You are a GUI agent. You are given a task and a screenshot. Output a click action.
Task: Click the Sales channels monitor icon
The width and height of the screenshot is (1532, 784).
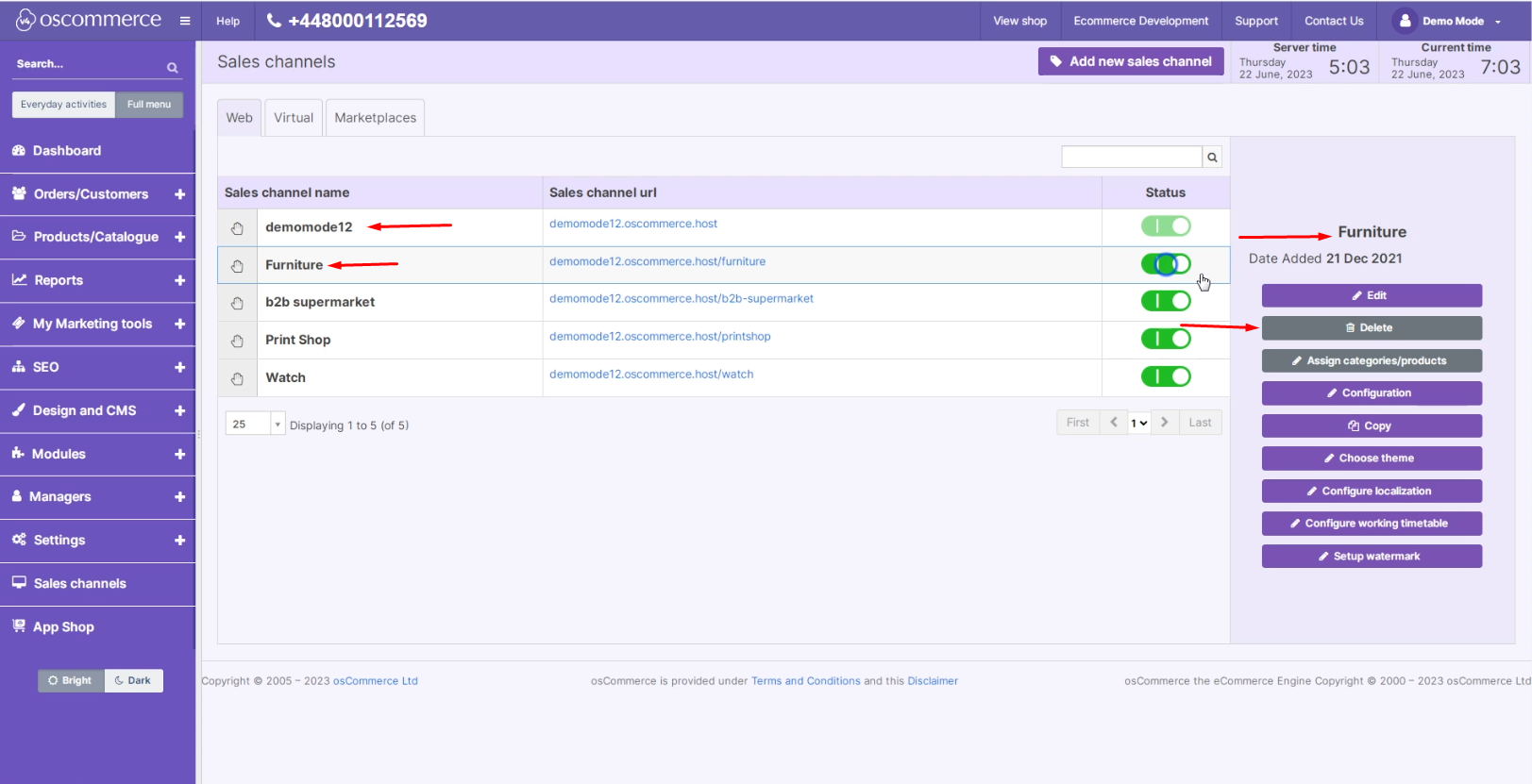19,582
